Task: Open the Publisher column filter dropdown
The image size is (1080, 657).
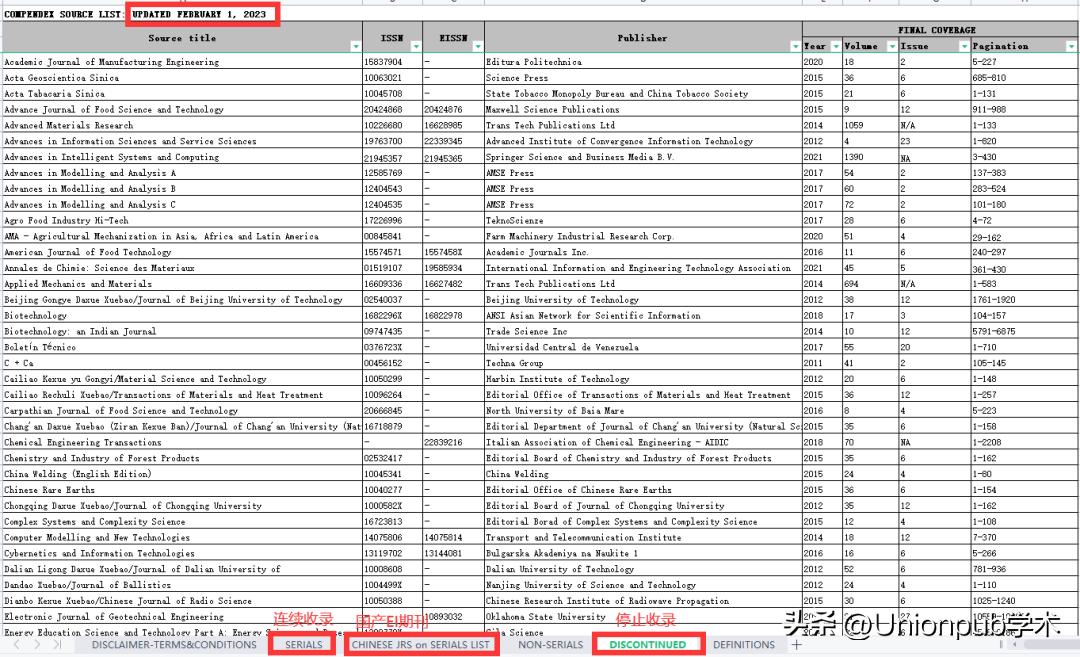Action: click(796, 47)
